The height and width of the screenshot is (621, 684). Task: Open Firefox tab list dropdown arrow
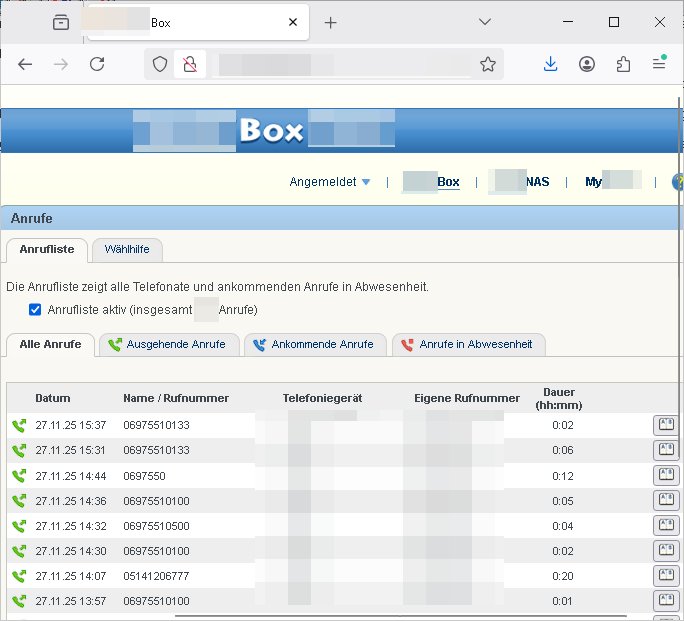pos(485,22)
